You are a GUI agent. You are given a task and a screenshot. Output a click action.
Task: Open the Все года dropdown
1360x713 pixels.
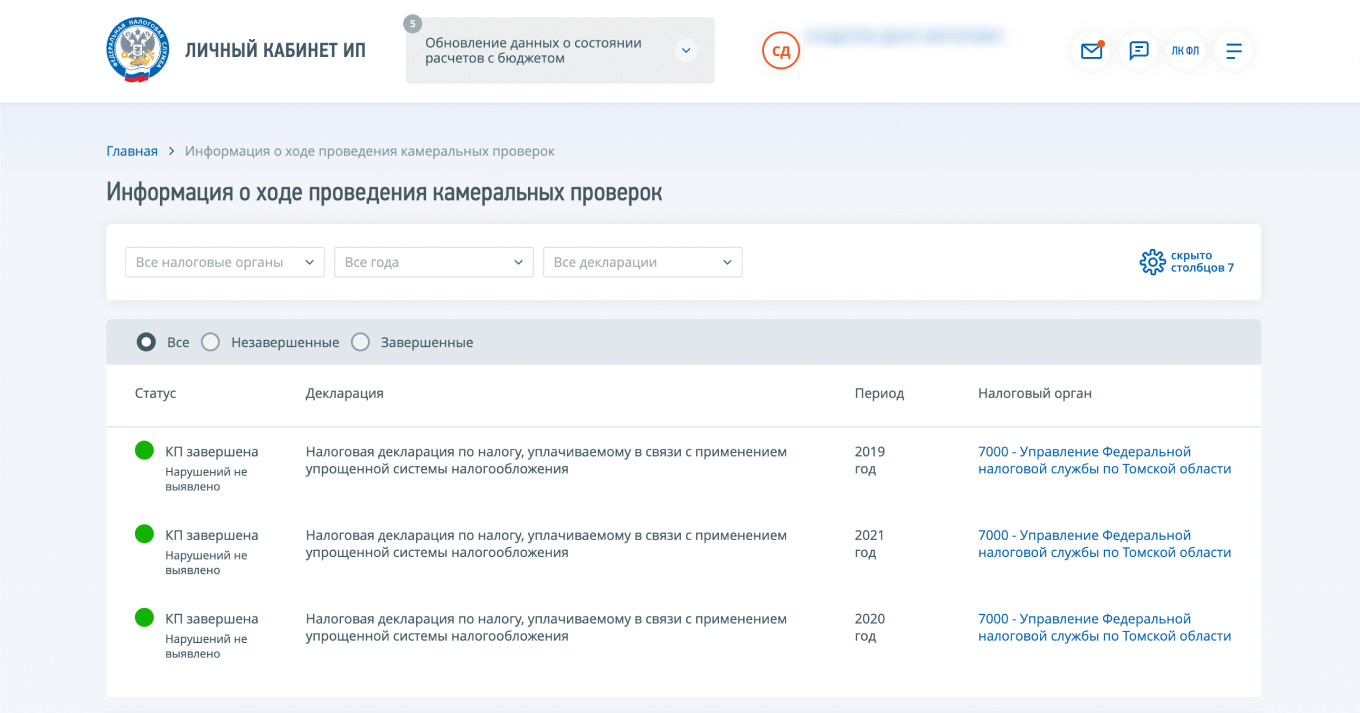point(433,261)
